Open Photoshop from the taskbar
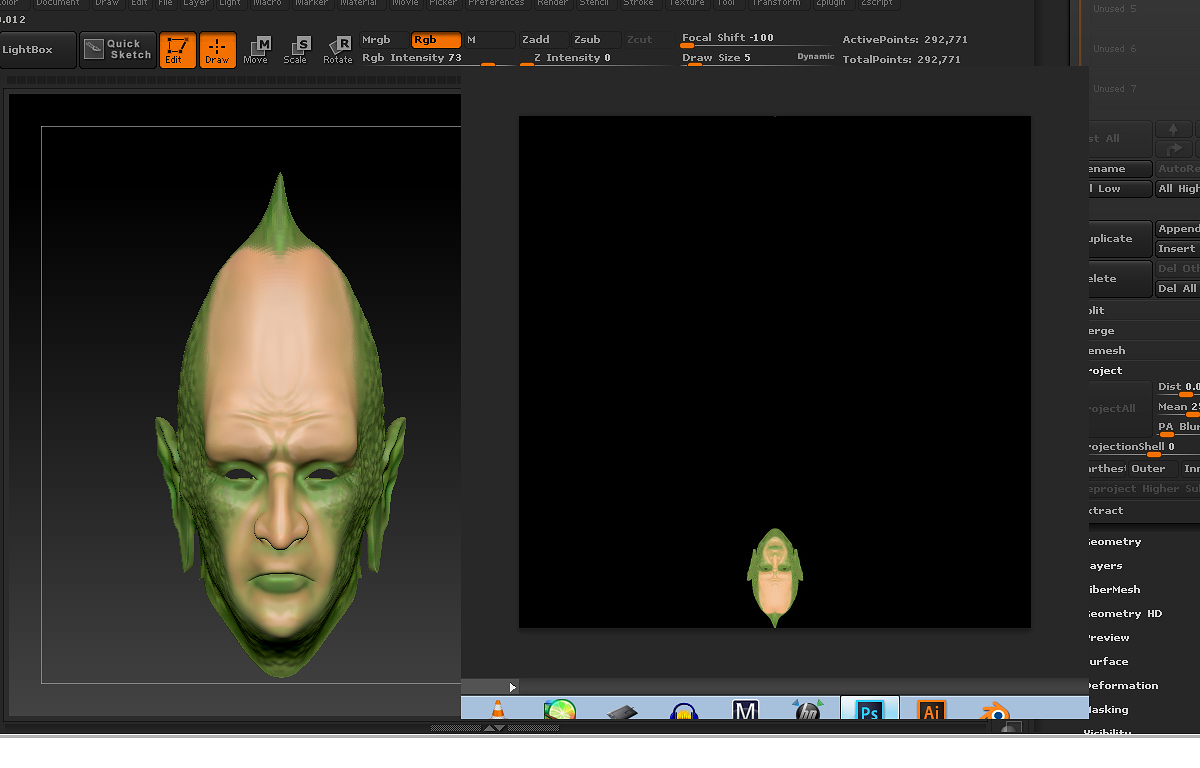The height and width of the screenshot is (768, 1200). pos(869,709)
